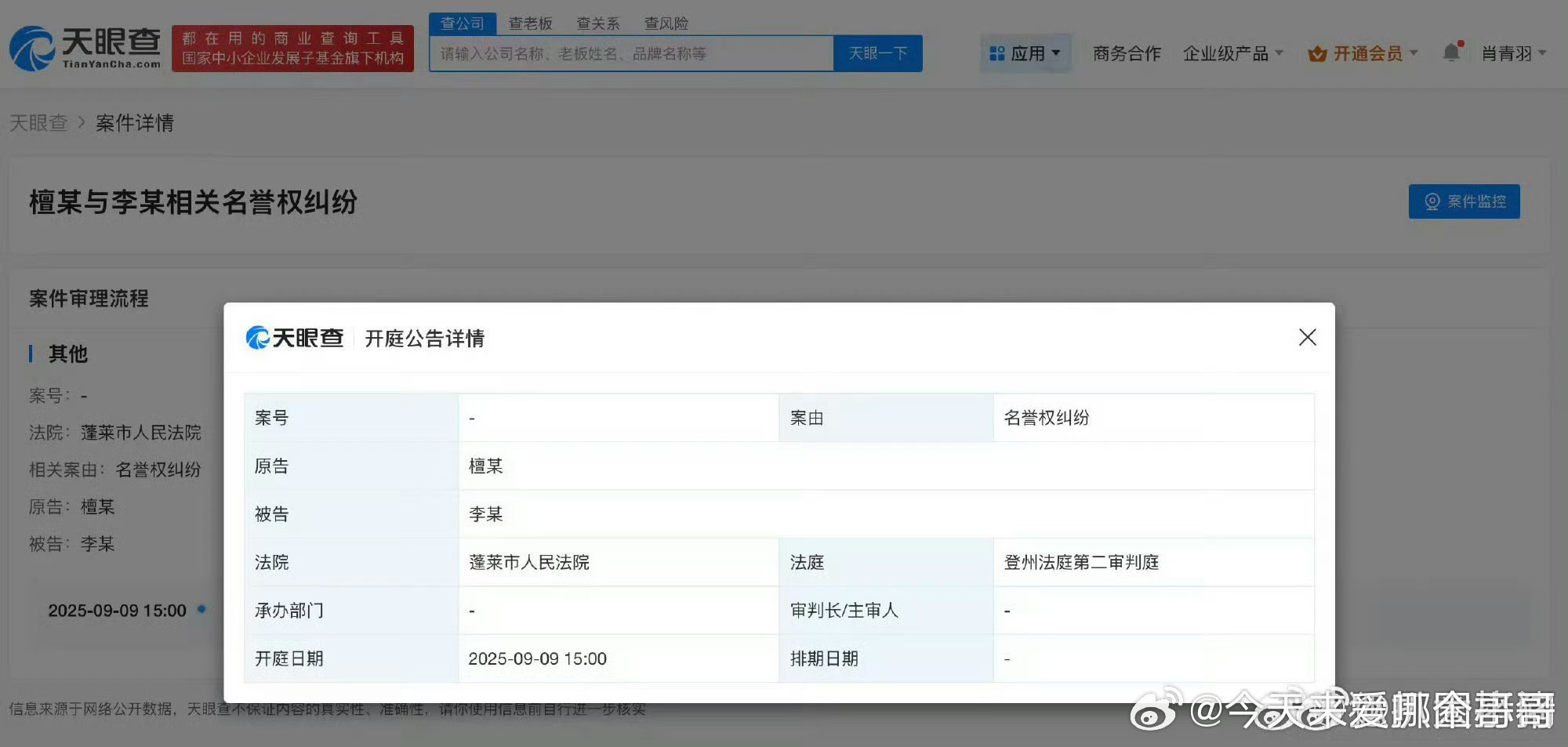This screenshot has height=747, width=1568.
Task: Switch to the 查风险 search tab
Action: click(x=666, y=24)
